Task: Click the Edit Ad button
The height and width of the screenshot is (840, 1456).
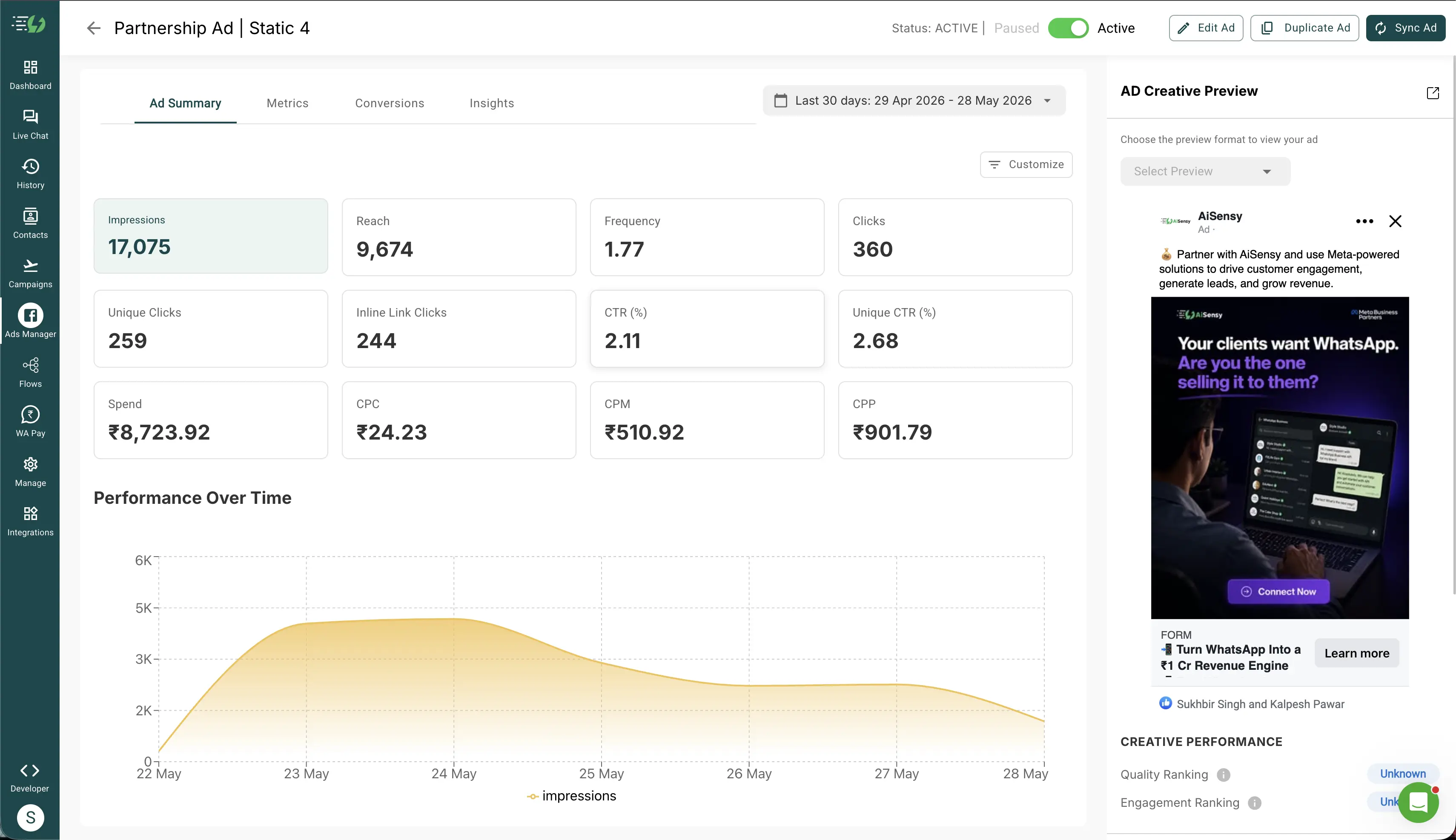Action: click(x=1206, y=28)
